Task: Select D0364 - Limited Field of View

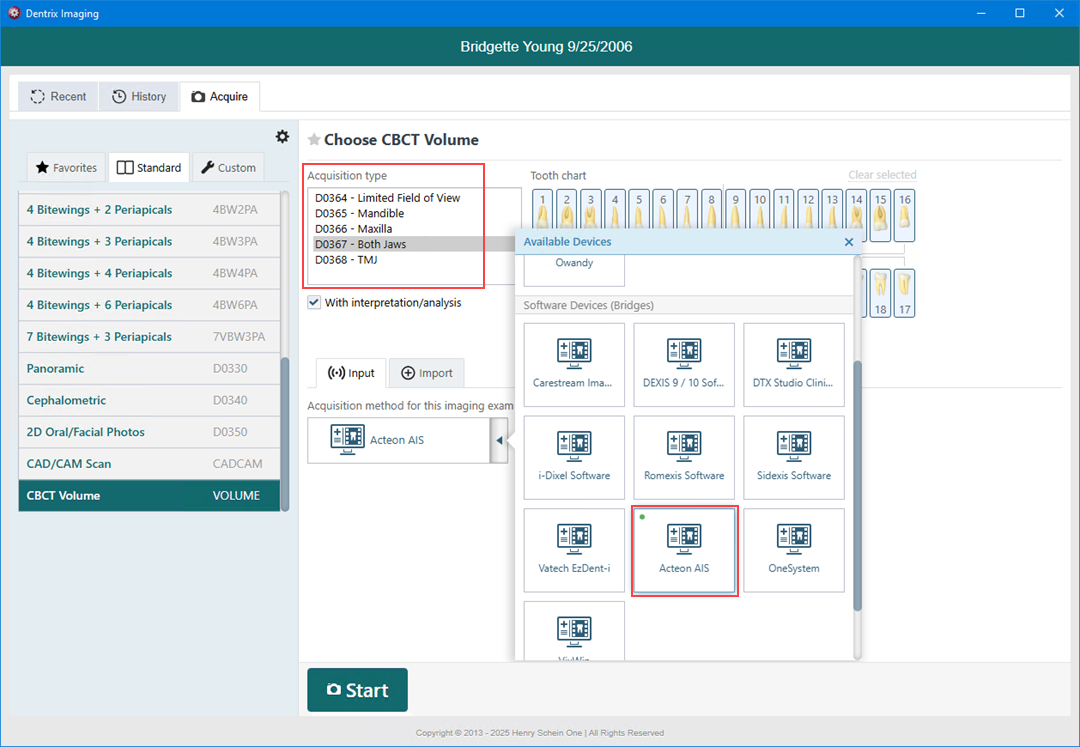Action: [x=388, y=198]
